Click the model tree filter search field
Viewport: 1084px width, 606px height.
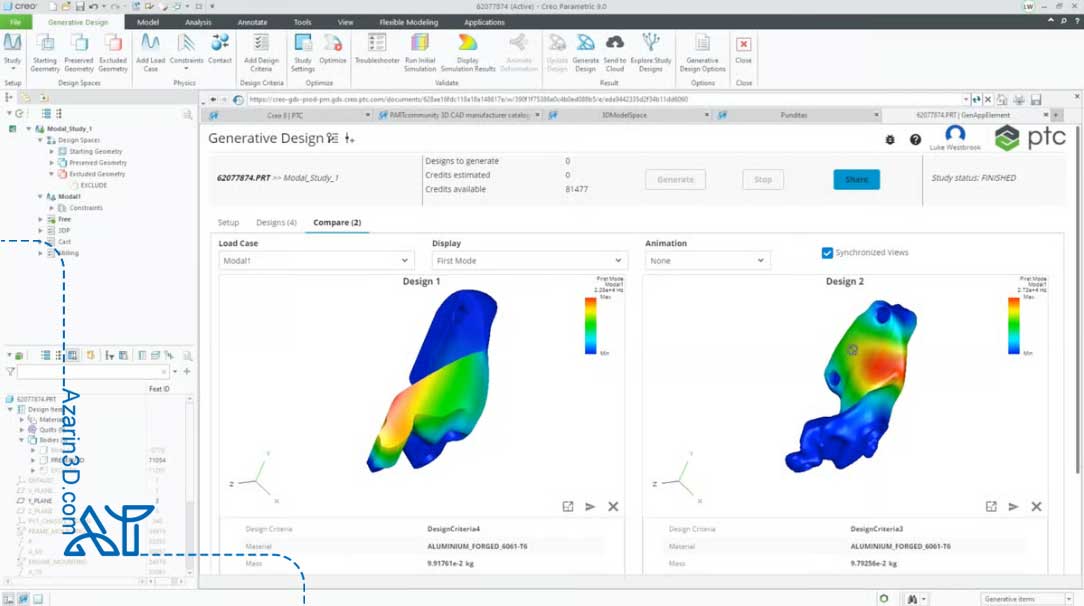92,372
